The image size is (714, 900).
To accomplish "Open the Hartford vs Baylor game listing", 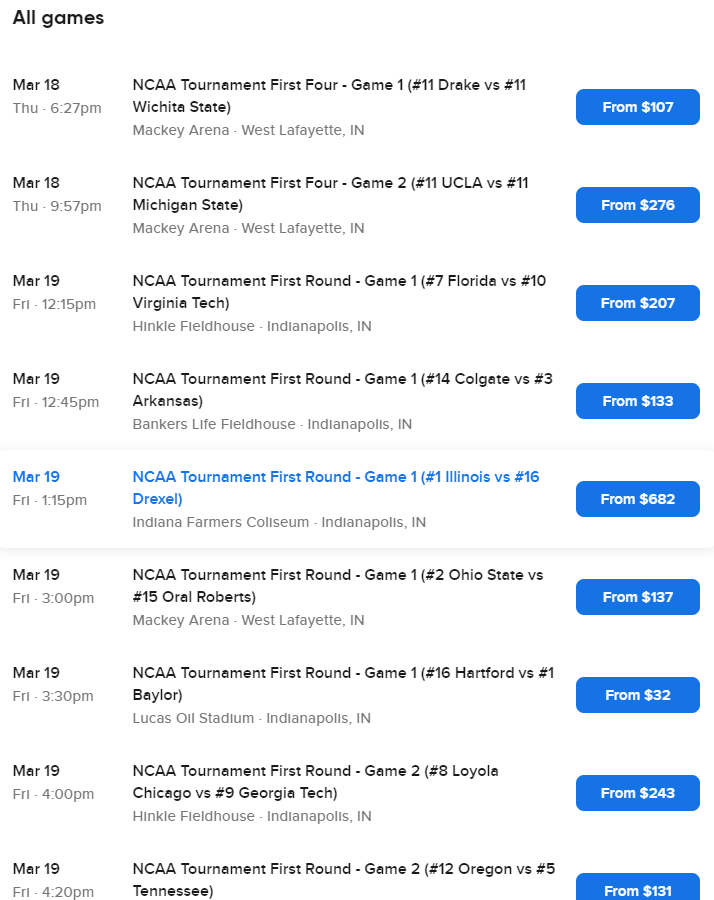I will point(343,684).
